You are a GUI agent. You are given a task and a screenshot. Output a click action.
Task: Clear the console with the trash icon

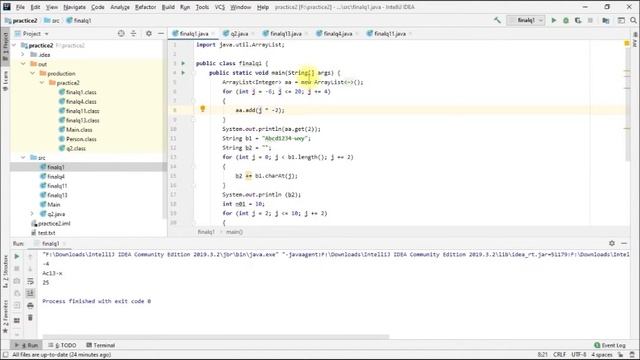pos(30,318)
